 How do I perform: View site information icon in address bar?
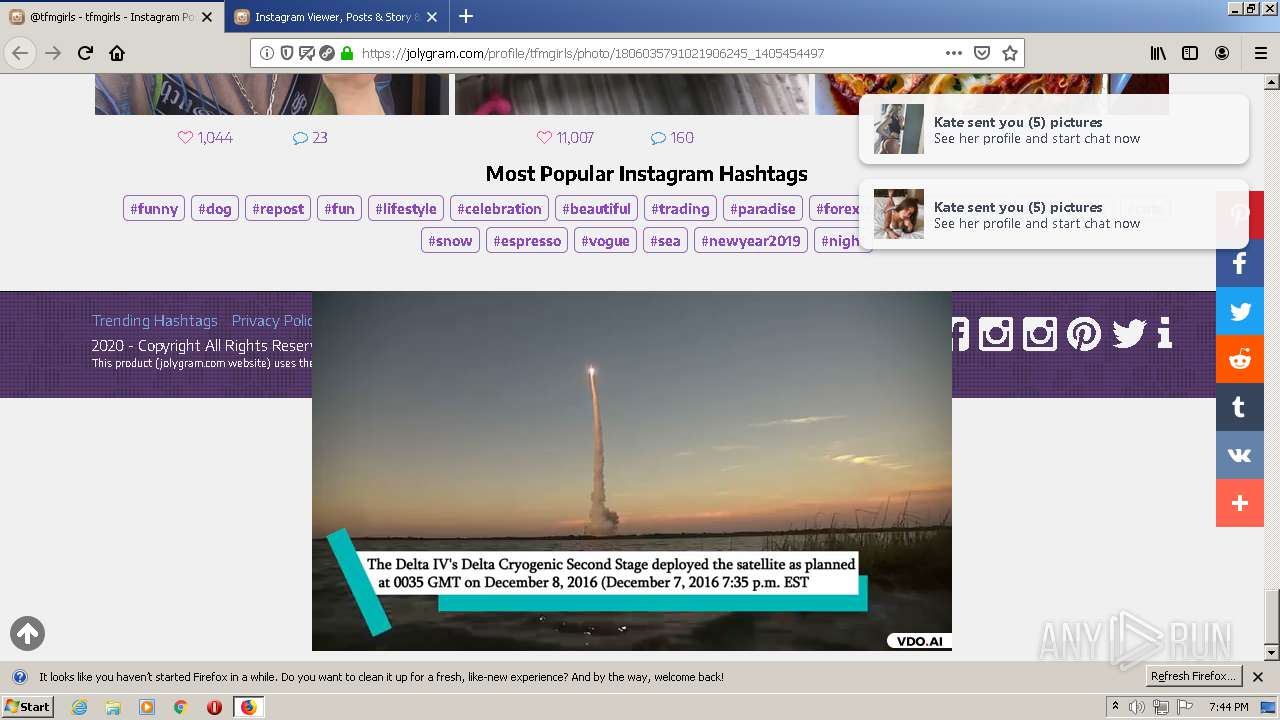(267, 53)
